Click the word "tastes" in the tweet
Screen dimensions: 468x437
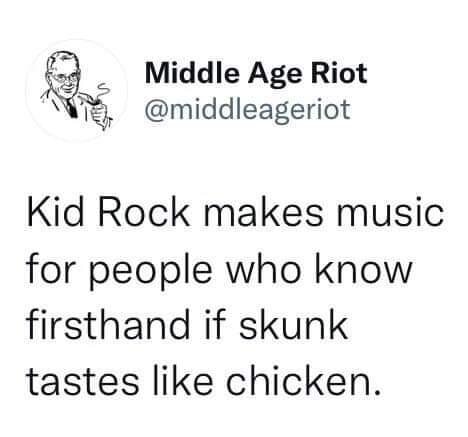point(83,382)
